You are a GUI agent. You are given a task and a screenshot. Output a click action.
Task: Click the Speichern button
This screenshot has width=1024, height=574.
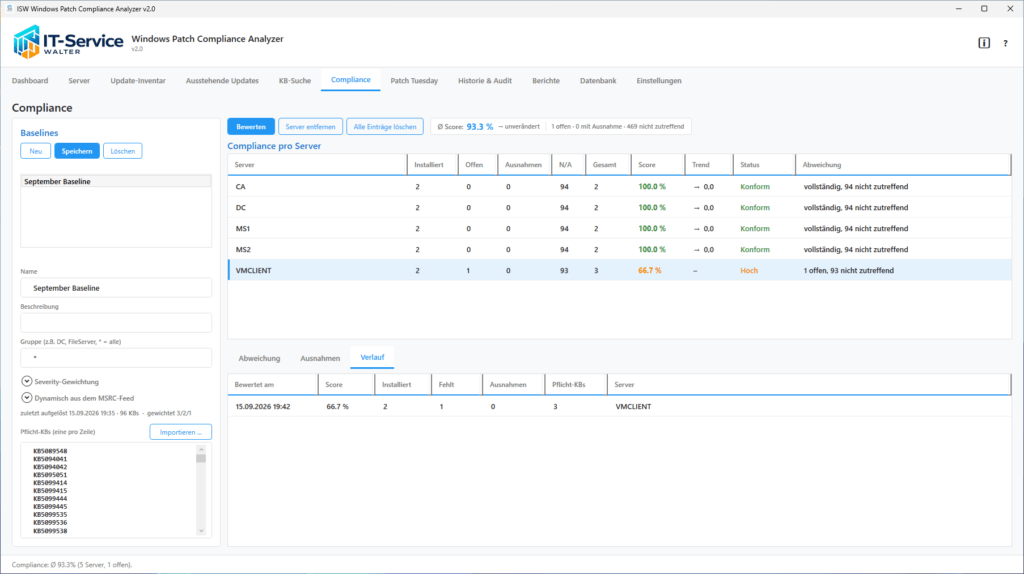[77, 151]
